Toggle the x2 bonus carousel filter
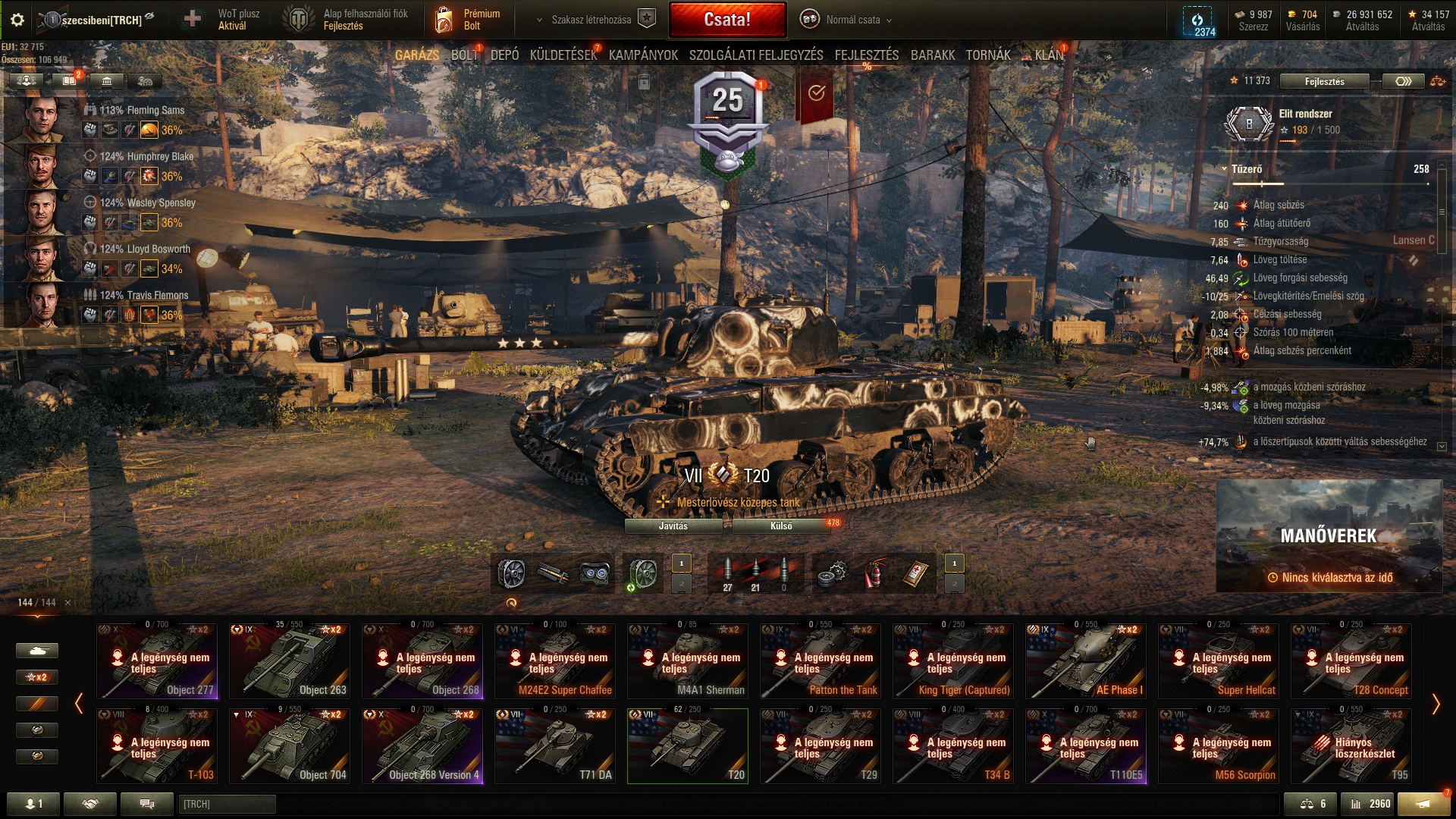The width and height of the screenshot is (1456, 819). click(37, 677)
